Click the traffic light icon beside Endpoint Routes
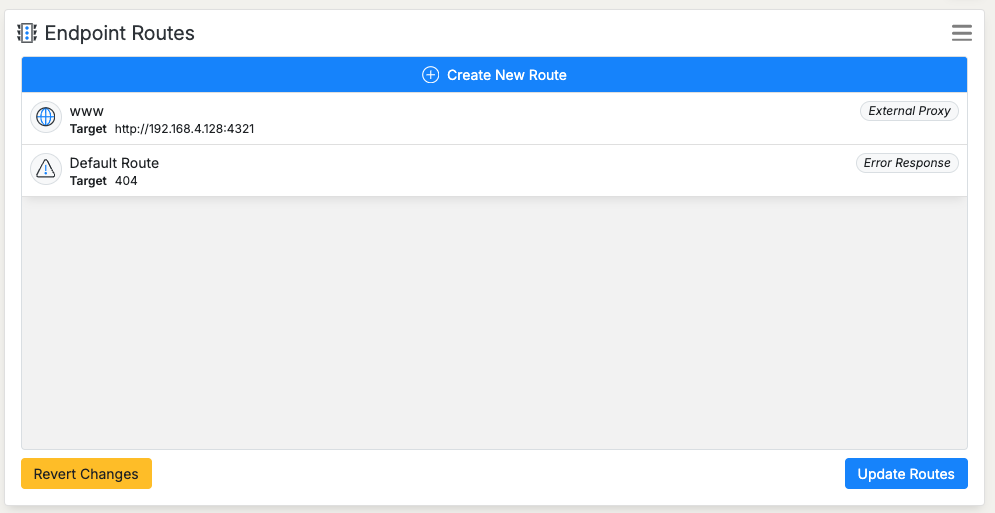The image size is (995, 513). [27, 33]
